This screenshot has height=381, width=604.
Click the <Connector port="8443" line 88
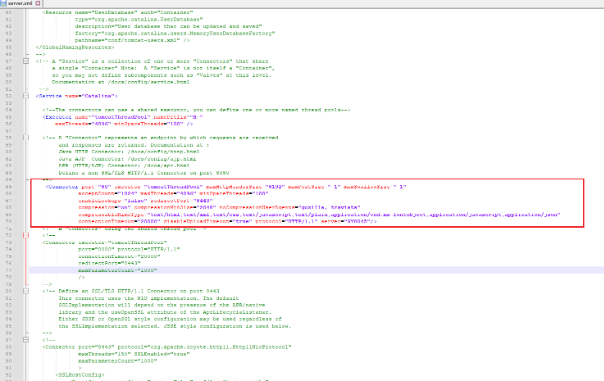(167, 347)
